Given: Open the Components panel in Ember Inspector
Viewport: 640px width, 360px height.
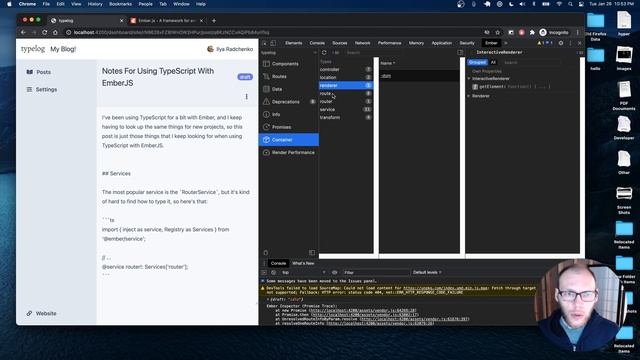Looking at the screenshot, I should point(289,64).
